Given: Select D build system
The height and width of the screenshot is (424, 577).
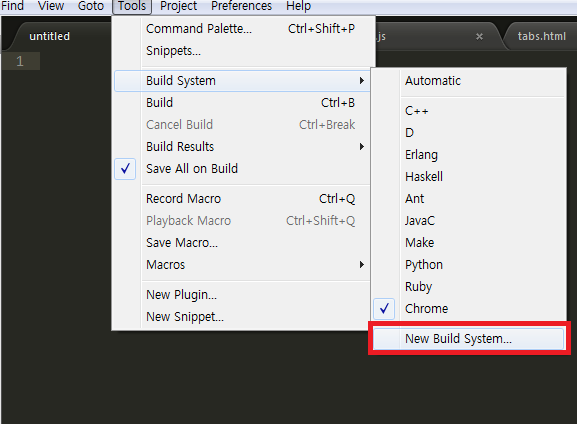Looking at the screenshot, I should tap(468, 132).
